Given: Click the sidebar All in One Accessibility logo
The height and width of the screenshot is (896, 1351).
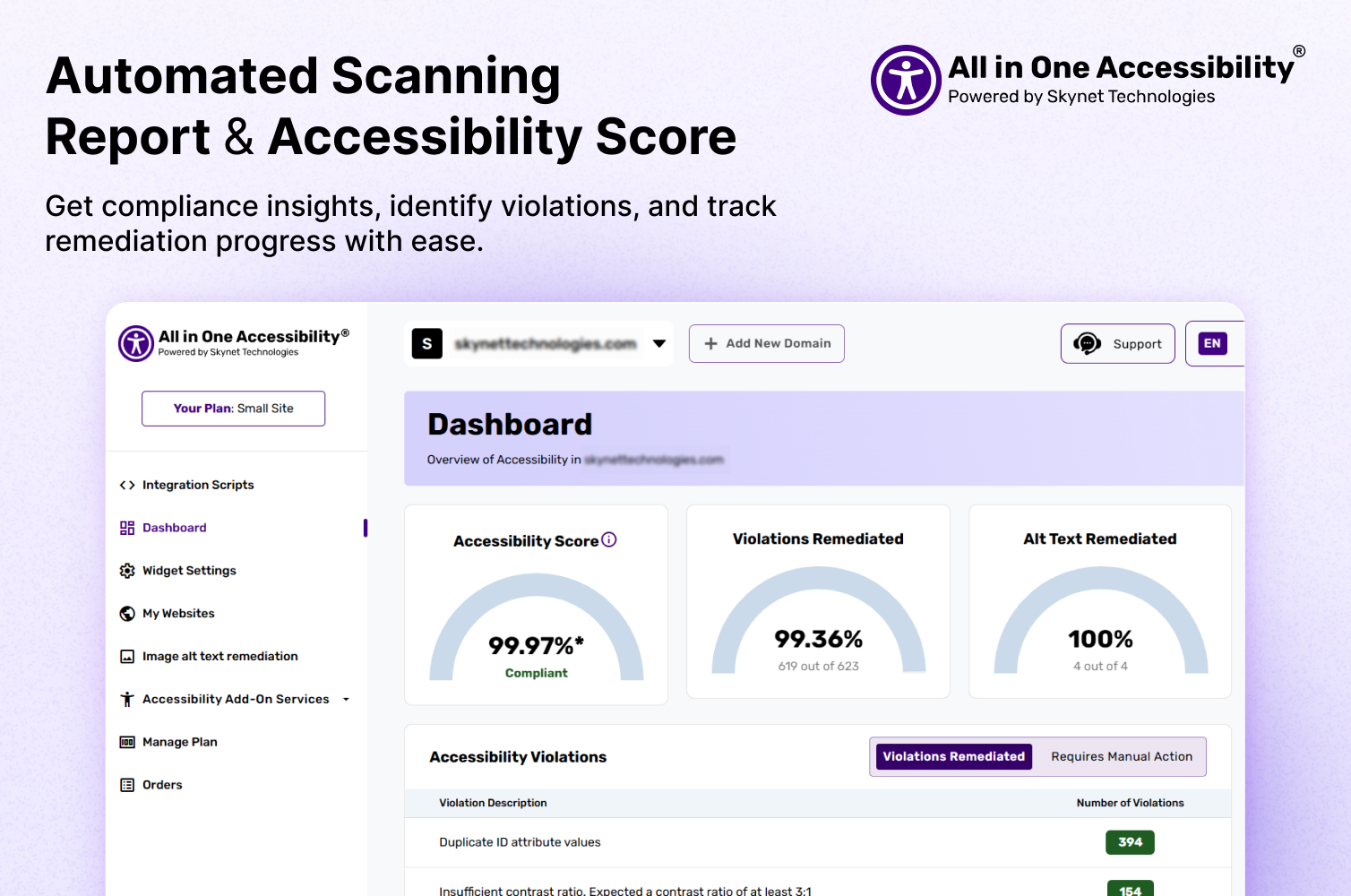Looking at the screenshot, I should click(x=234, y=343).
